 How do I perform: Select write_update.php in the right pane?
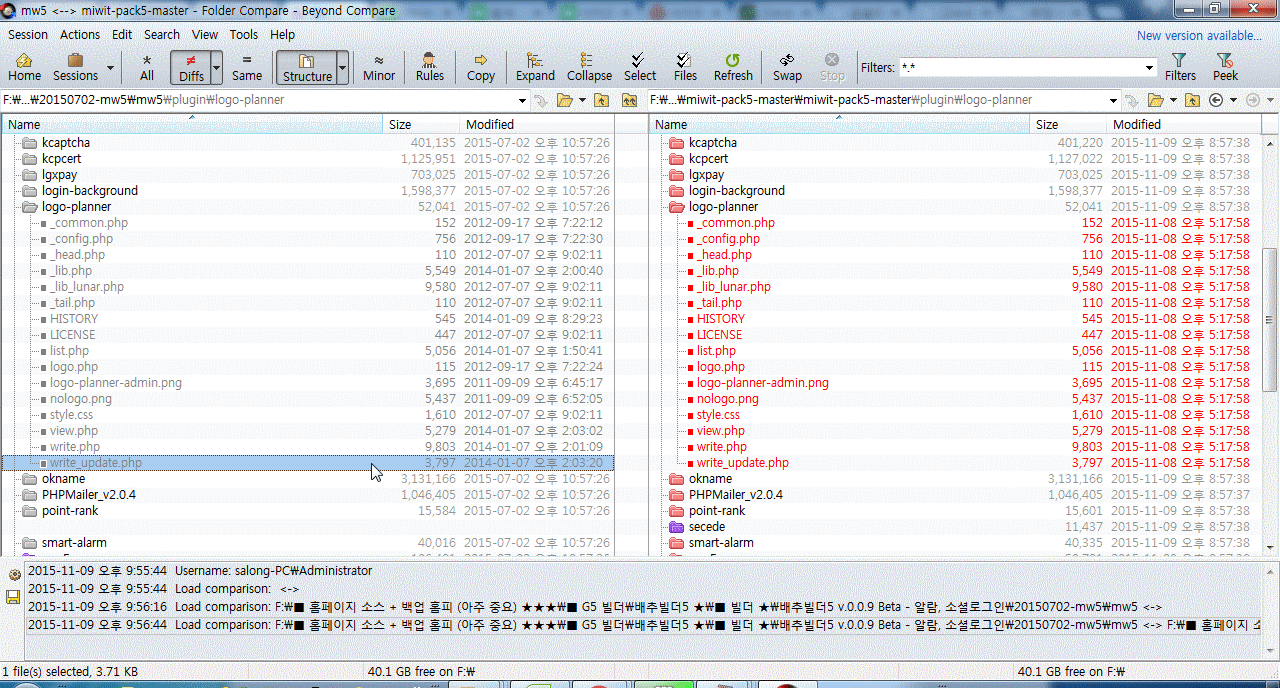click(743, 463)
